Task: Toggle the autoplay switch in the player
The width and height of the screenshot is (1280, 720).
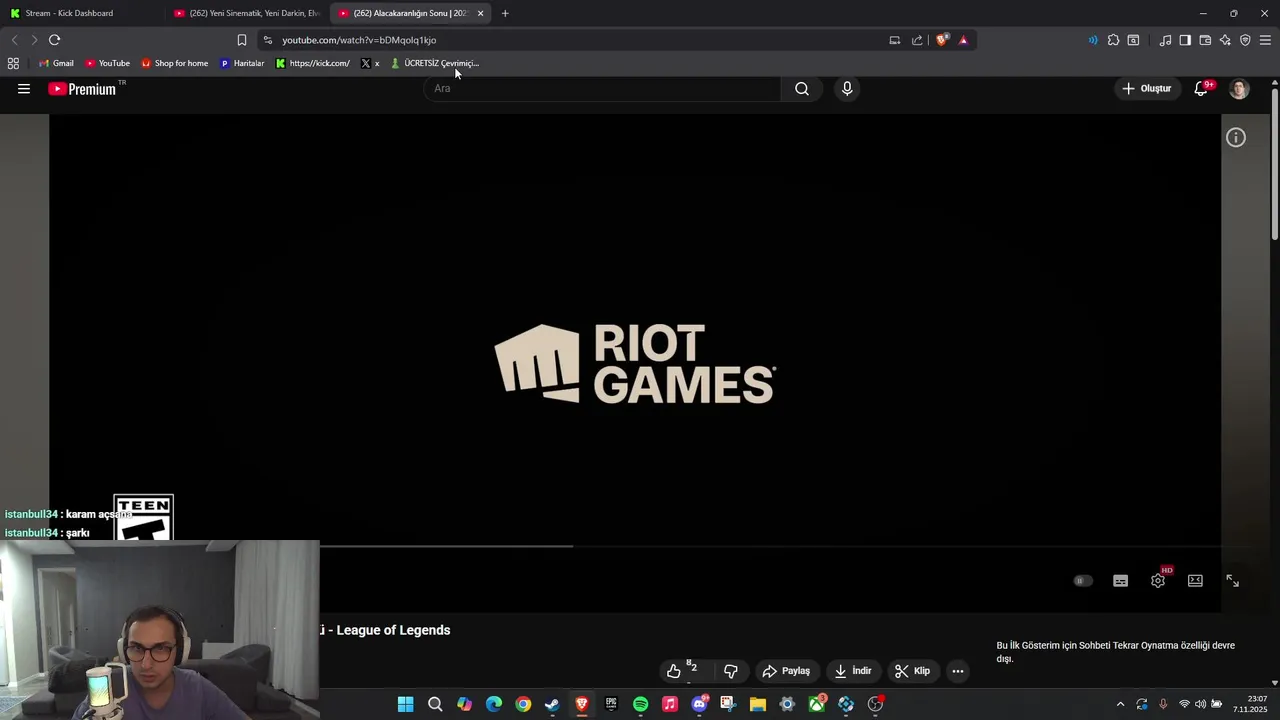Action: (x=1083, y=581)
